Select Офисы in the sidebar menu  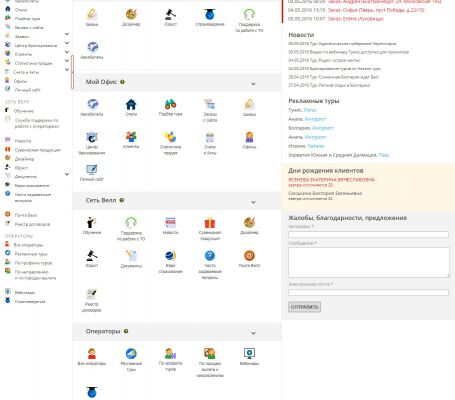[x=21, y=81]
